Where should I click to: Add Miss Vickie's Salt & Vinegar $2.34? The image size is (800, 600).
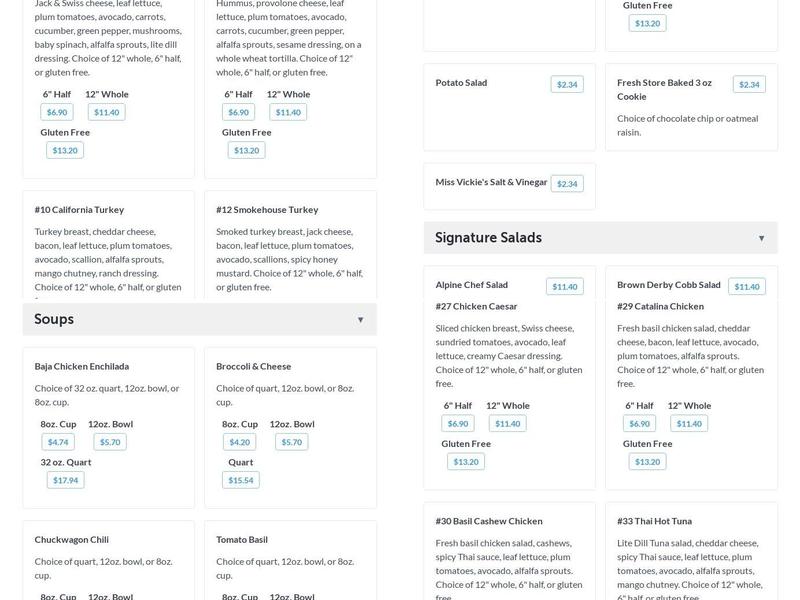[x=567, y=184]
